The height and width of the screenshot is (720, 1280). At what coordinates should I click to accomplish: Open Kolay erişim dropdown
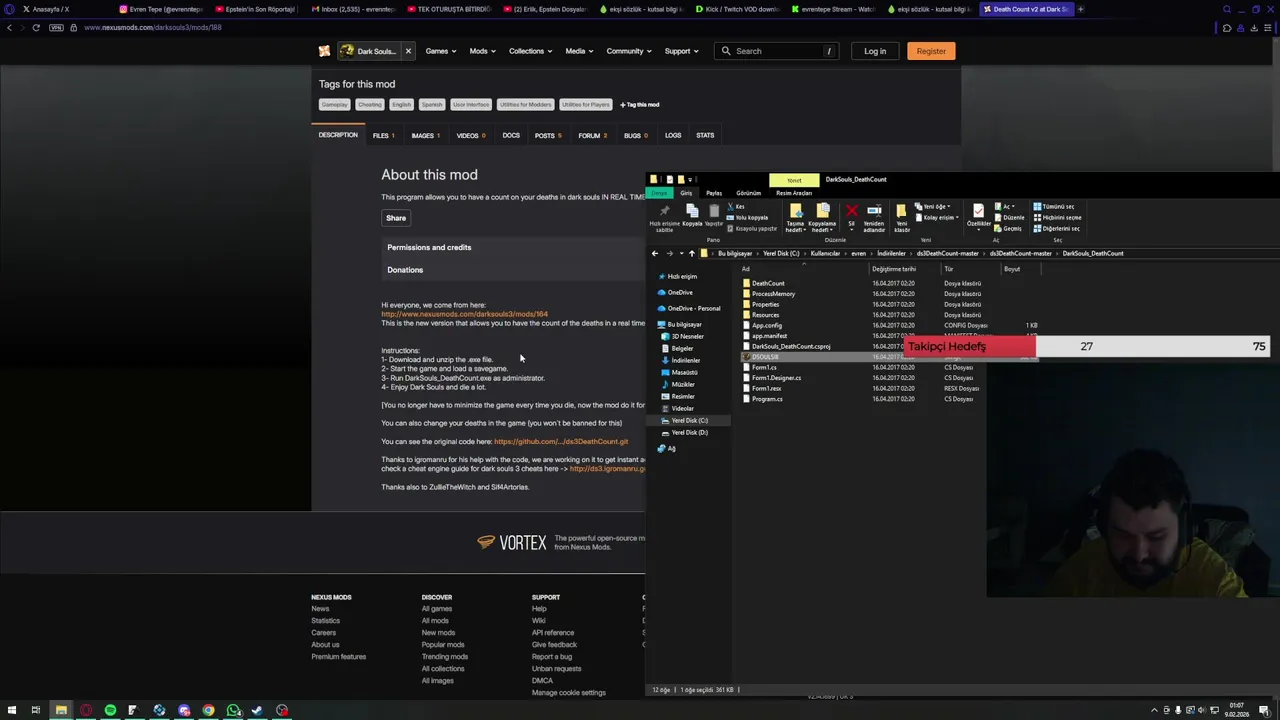[936, 218]
